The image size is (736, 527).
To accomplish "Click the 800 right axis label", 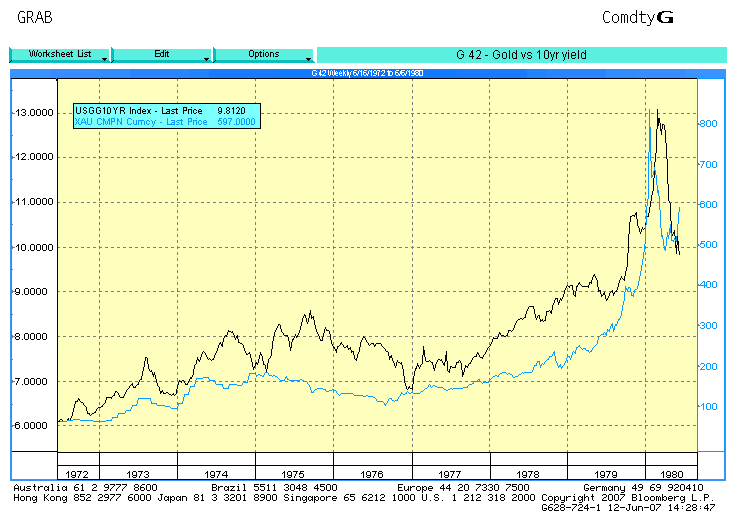I will [x=708, y=123].
